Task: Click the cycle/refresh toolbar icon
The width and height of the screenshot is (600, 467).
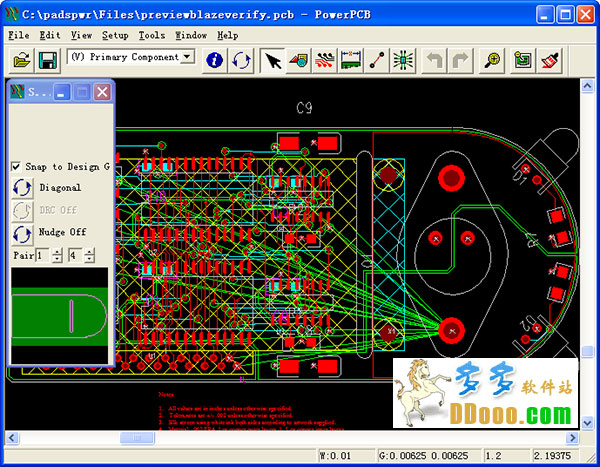Action: coord(241,60)
